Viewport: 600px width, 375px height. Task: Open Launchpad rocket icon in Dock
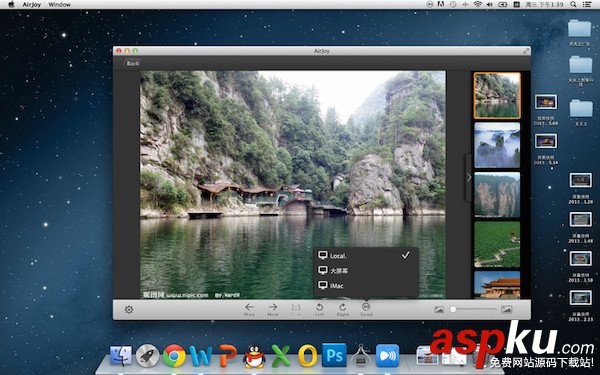pos(147,356)
